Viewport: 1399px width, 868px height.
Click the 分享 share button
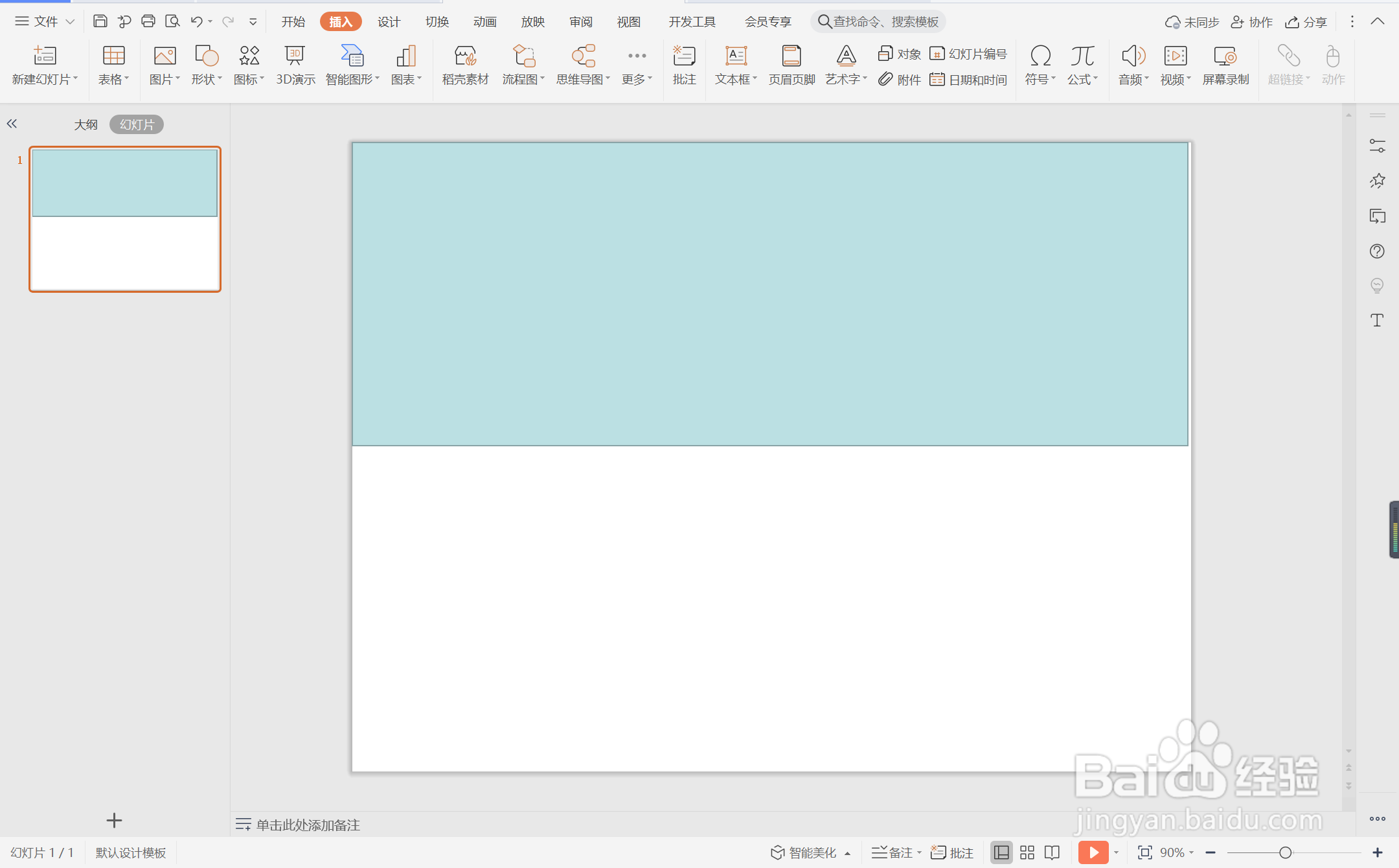pos(1306,22)
